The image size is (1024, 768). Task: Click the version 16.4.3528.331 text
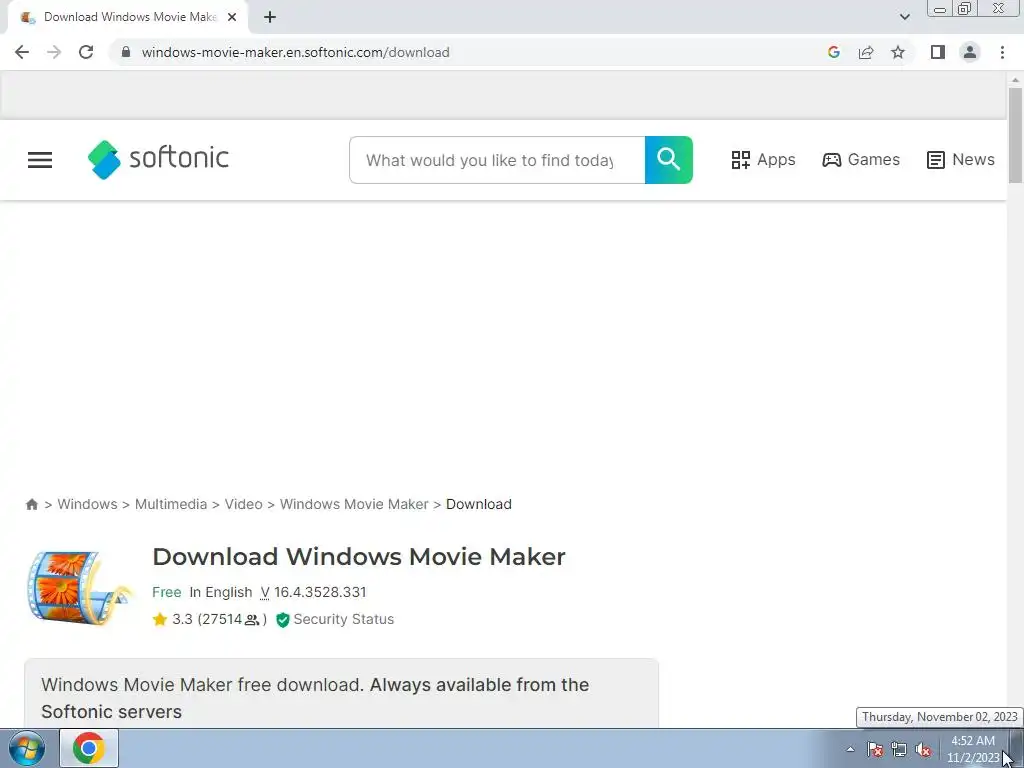pos(320,592)
